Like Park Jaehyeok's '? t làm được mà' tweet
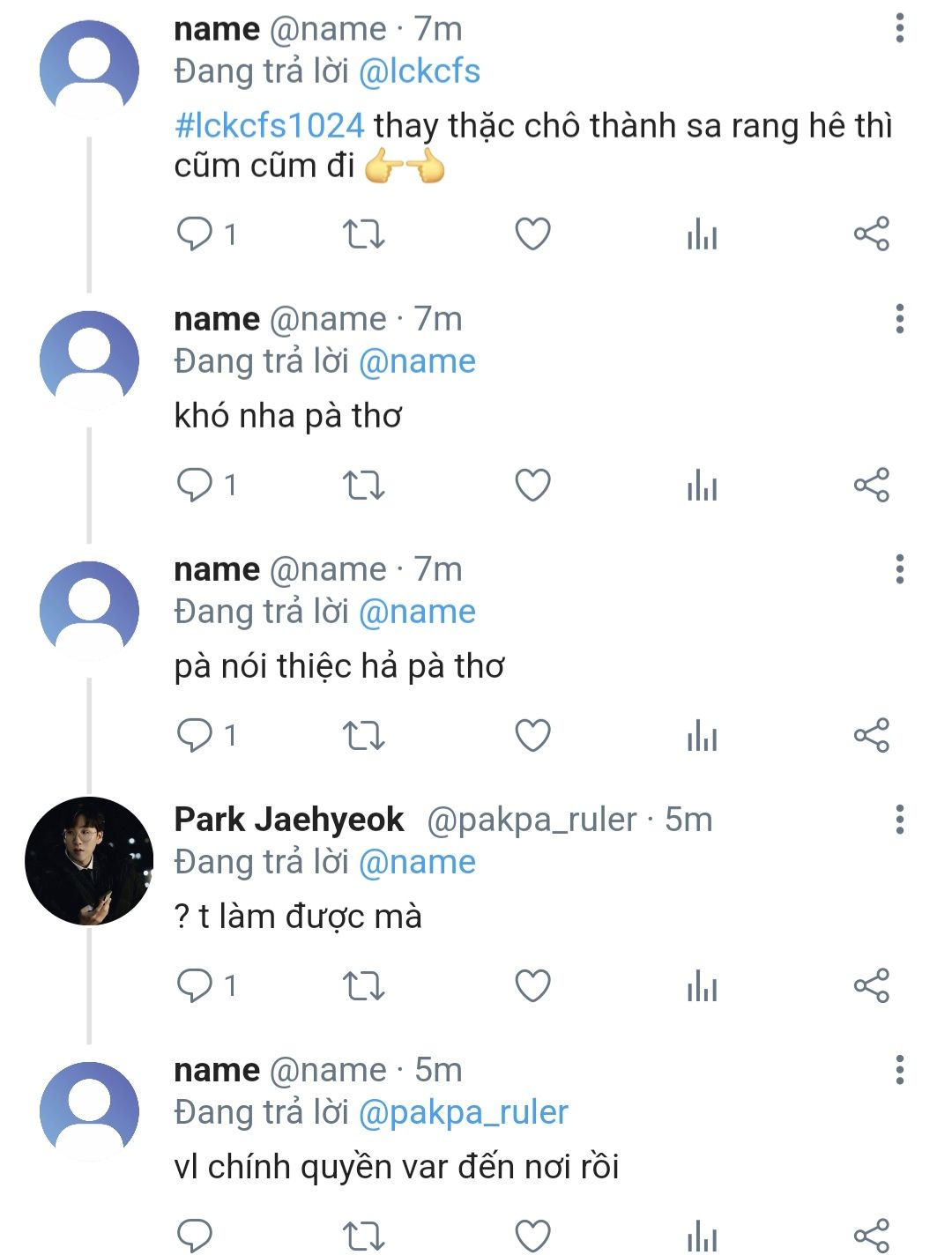The width and height of the screenshot is (952, 1255). tap(532, 986)
